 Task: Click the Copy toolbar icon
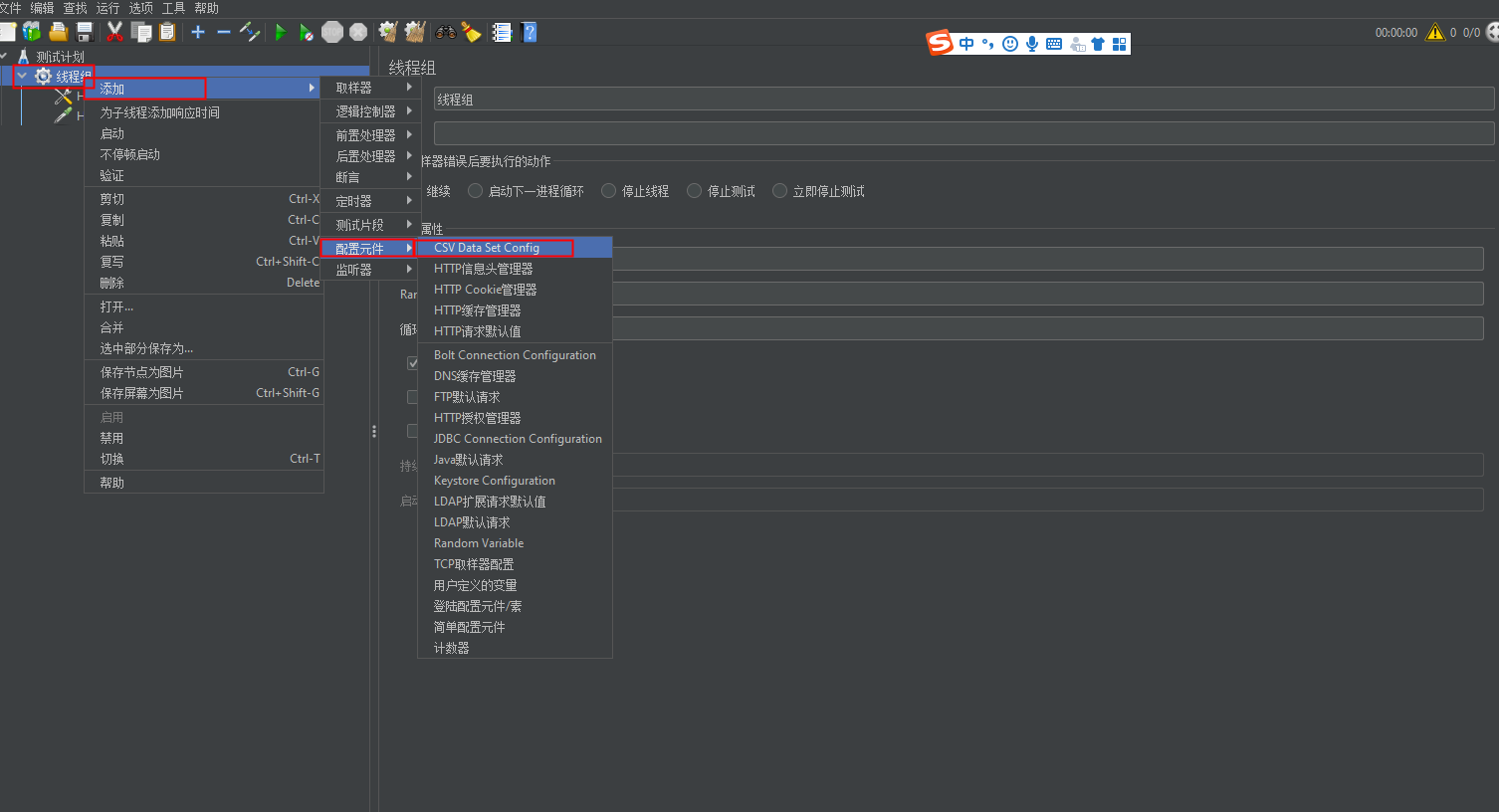pos(141,32)
